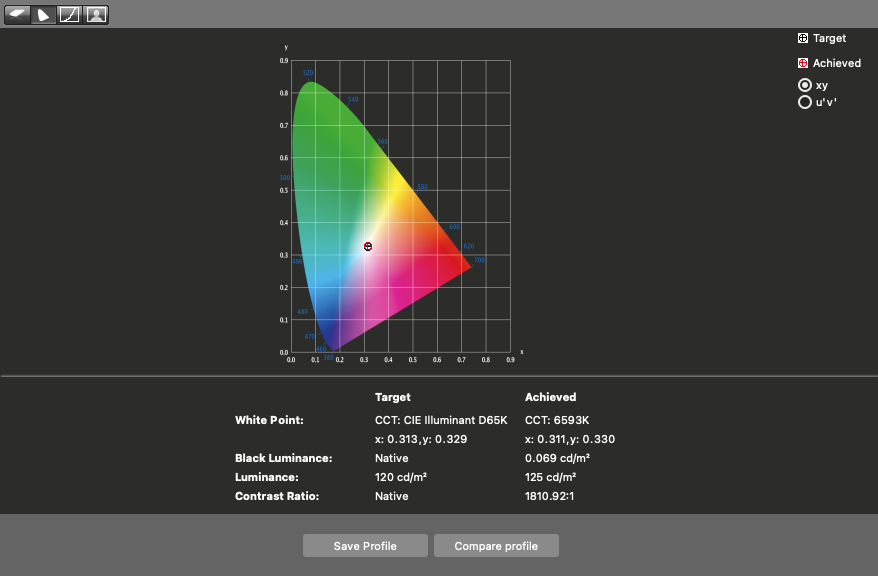Select the gamut chromaticity diagram view icon

[44, 15]
